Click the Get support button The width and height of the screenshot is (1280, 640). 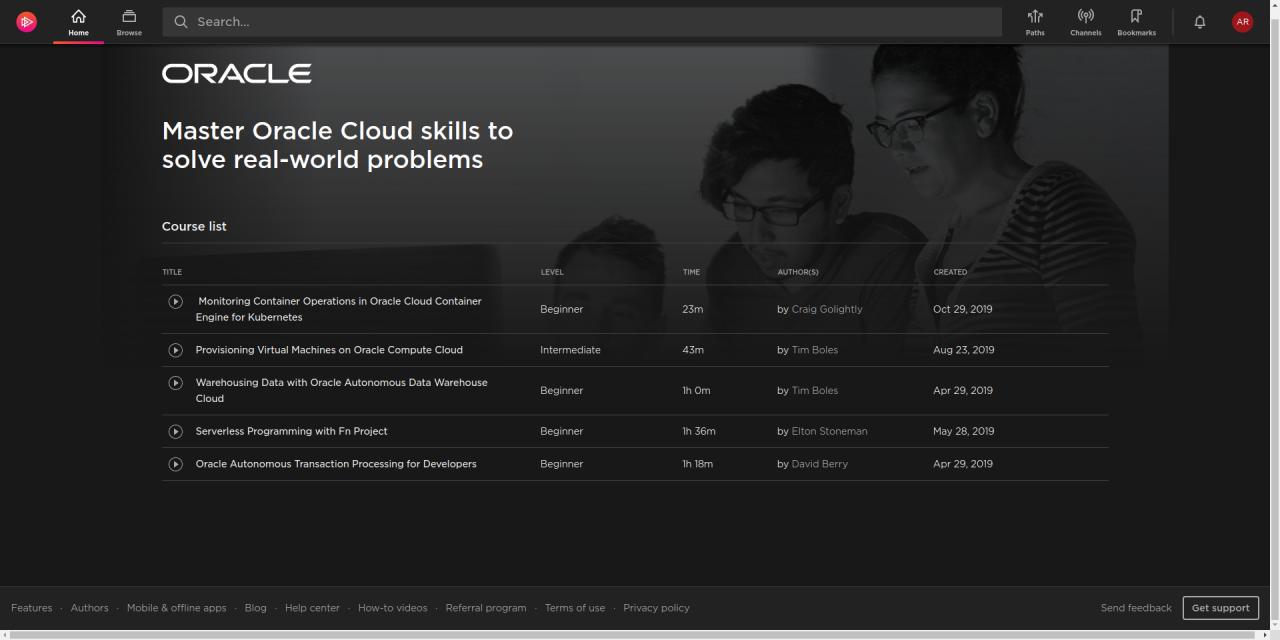tap(1220, 607)
